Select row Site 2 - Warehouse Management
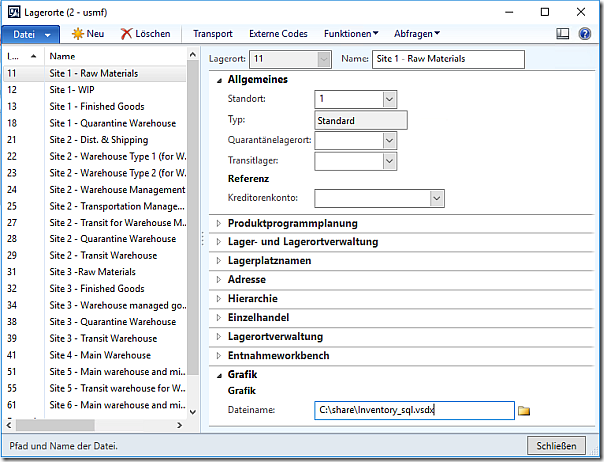Screen dimensions: 604x462 (95, 190)
